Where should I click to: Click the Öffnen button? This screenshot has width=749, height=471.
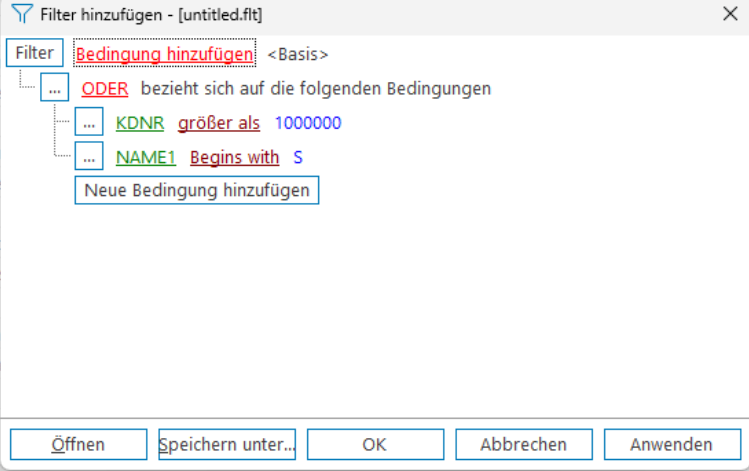point(78,444)
